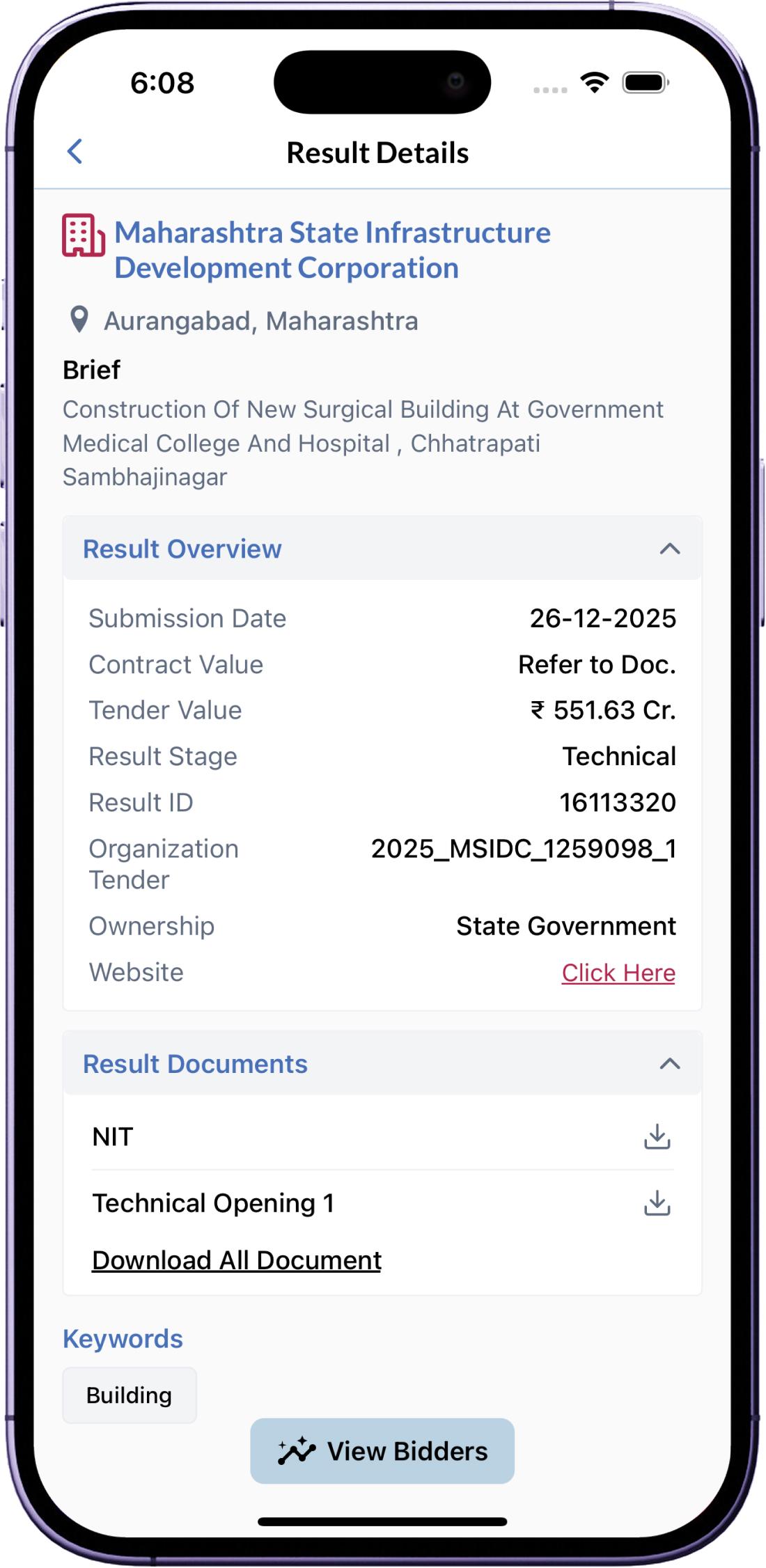Screen dimensions: 766x1568
Task: Open the website Click Here link
Action: pyautogui.click(x=618, y=973)
